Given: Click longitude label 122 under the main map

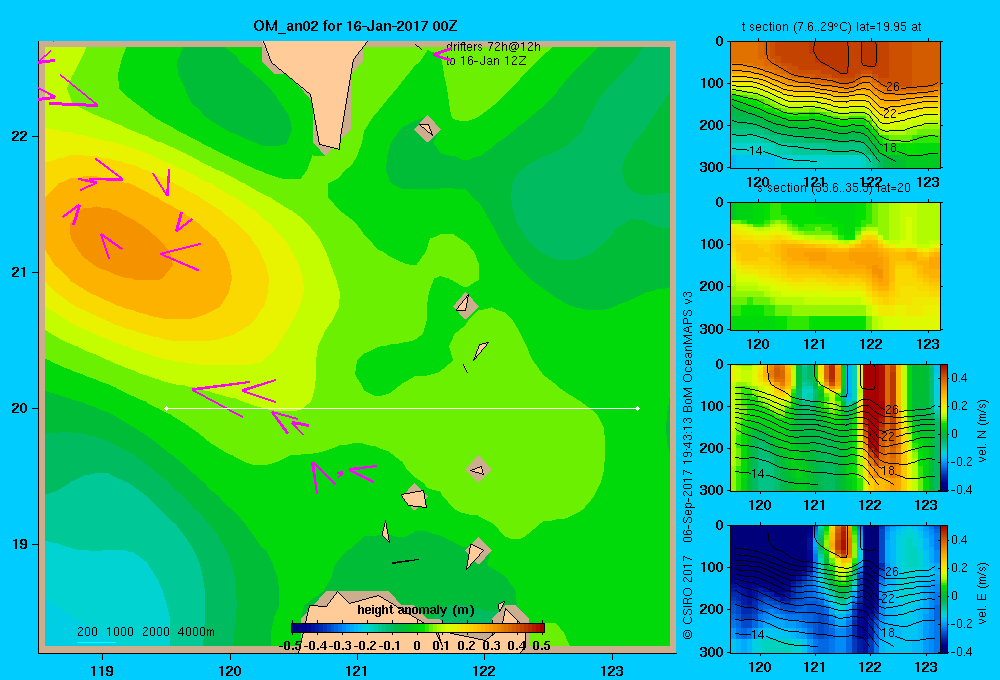Looking at the screenshot, I should click(x=484, y=670).
